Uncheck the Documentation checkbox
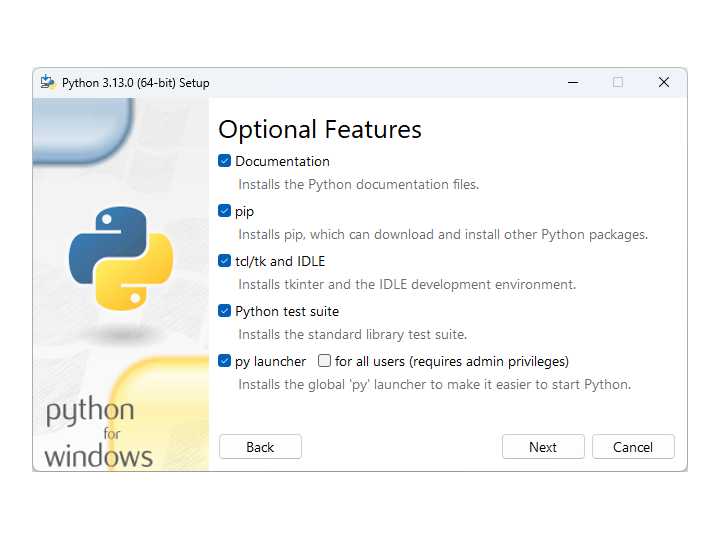Viewport: 720px width, 540px height. point(224,161)
